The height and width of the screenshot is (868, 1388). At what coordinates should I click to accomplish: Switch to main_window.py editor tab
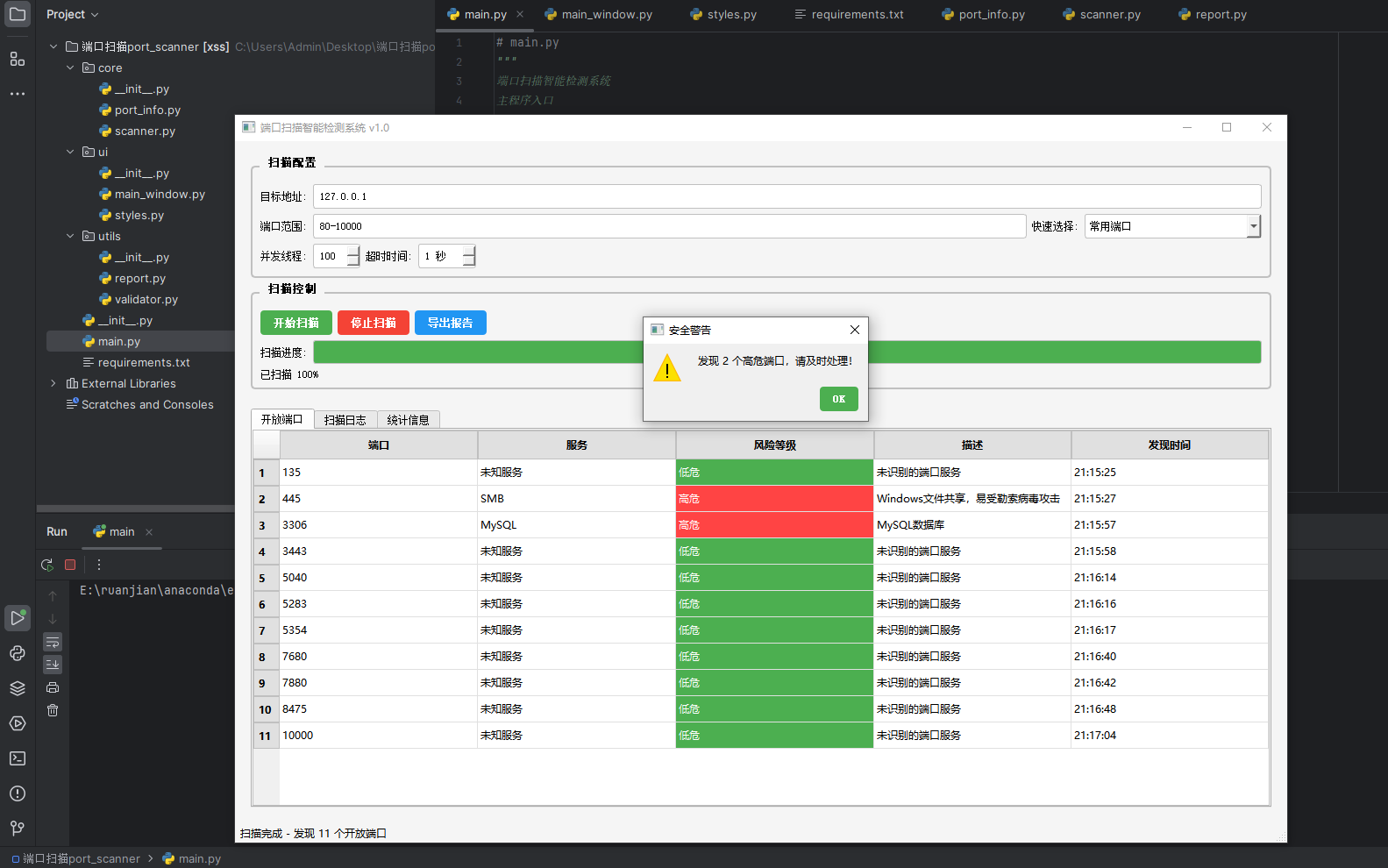(x=598, y=15)
